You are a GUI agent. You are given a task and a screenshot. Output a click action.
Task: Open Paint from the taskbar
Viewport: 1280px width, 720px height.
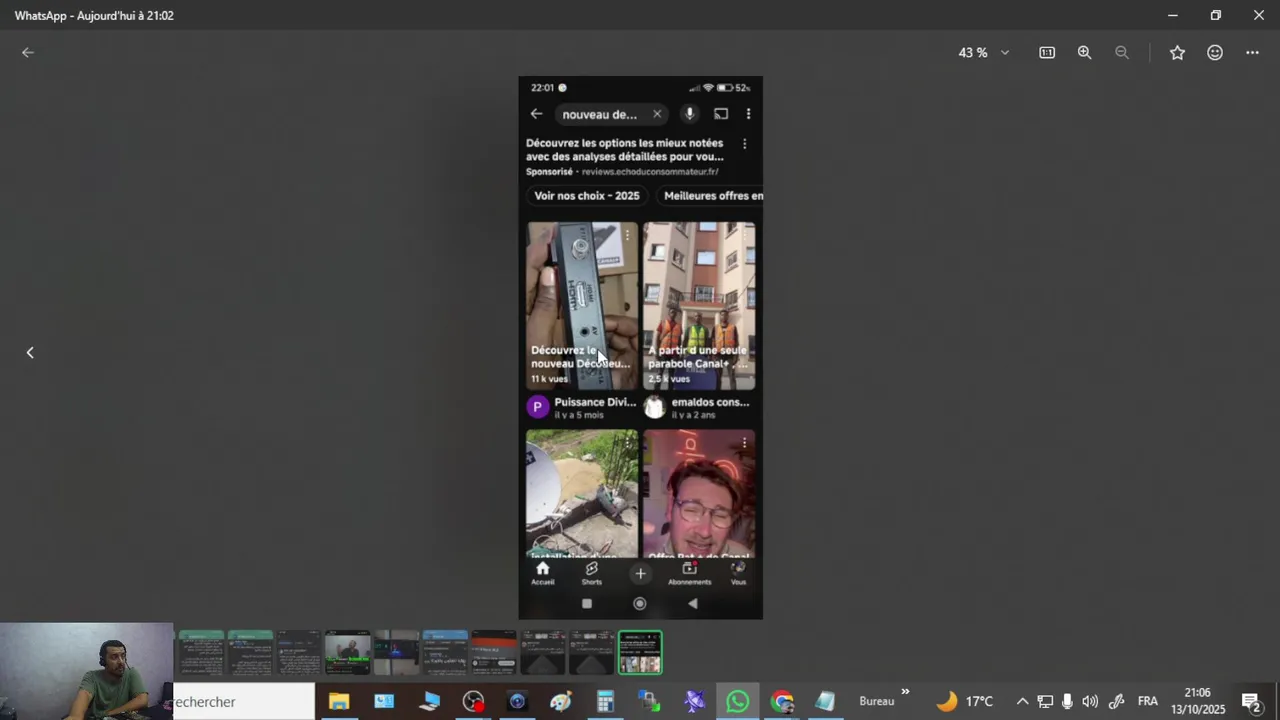tap(561, 702)
